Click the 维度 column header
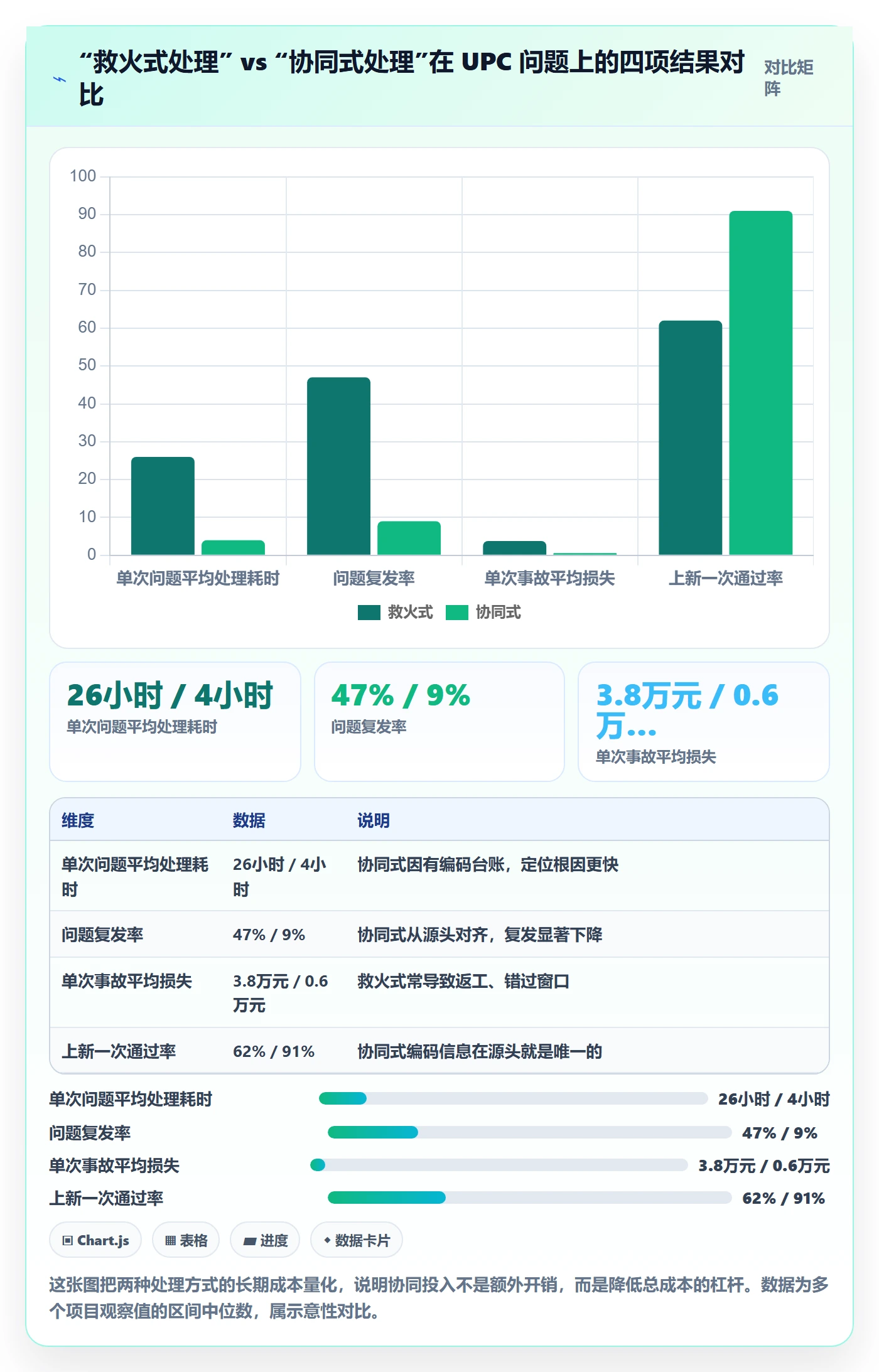Screen dimensions: 879x1372 78,820
